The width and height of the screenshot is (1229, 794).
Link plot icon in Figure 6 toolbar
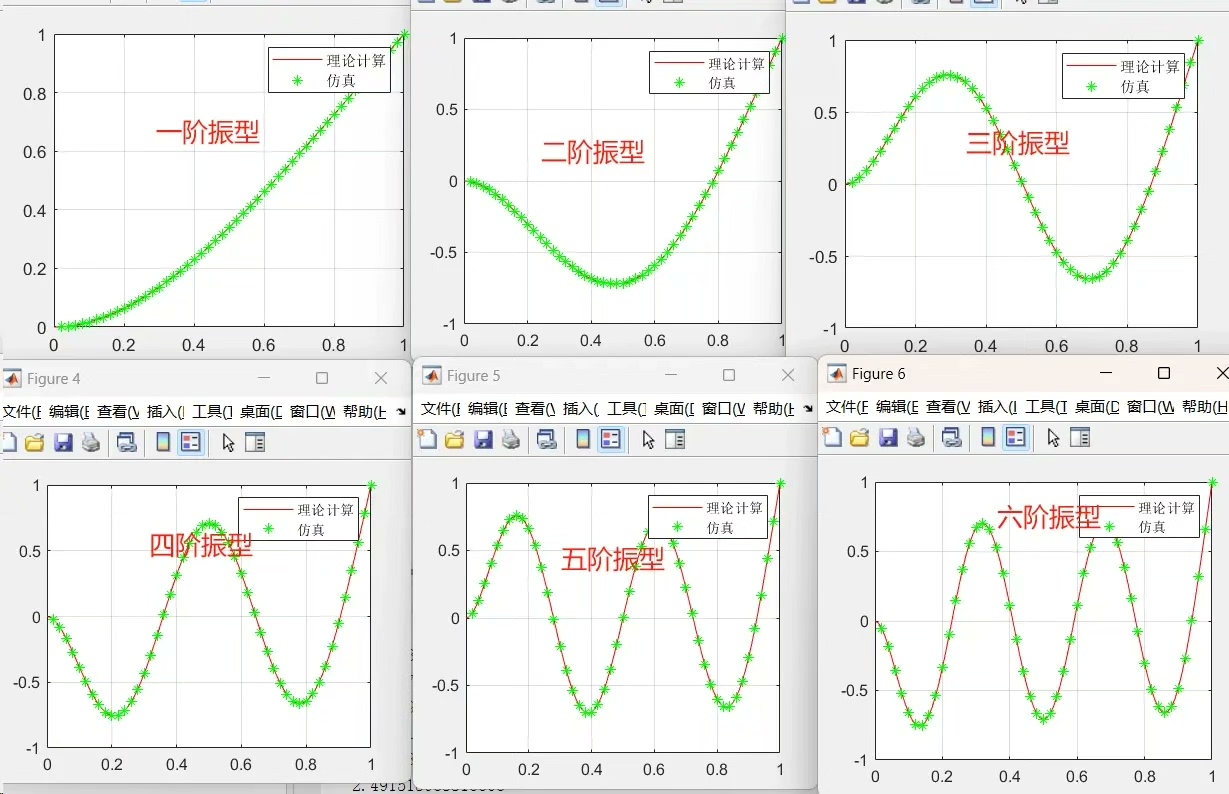(x=951, y=436)
